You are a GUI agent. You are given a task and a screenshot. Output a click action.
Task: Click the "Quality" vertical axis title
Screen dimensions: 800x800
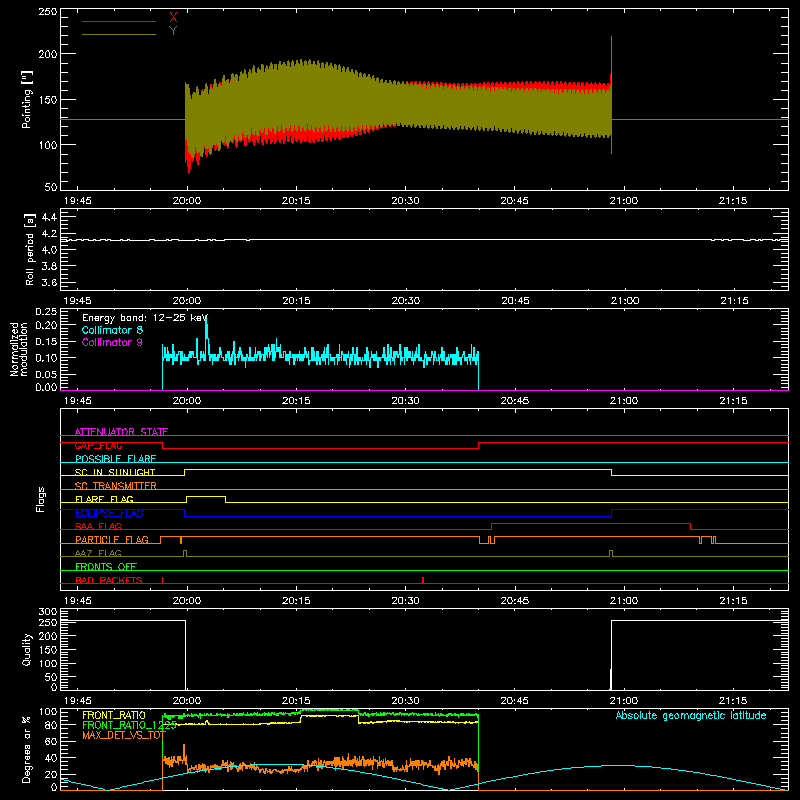pos(27,649)
